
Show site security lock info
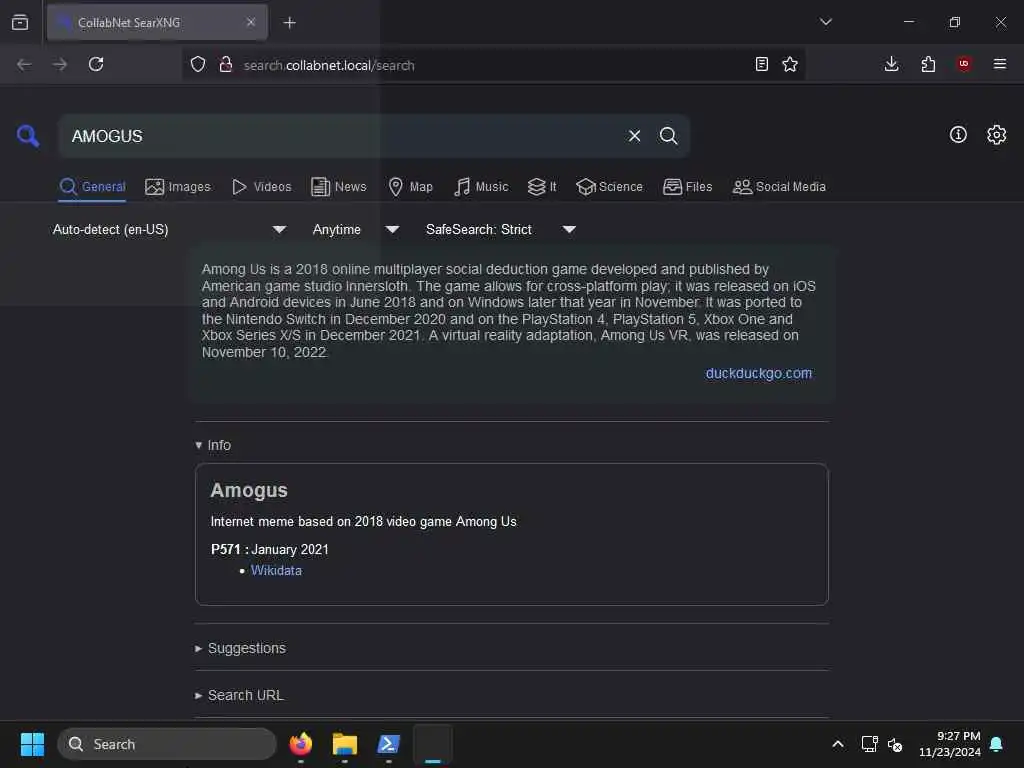coord(226,64)
